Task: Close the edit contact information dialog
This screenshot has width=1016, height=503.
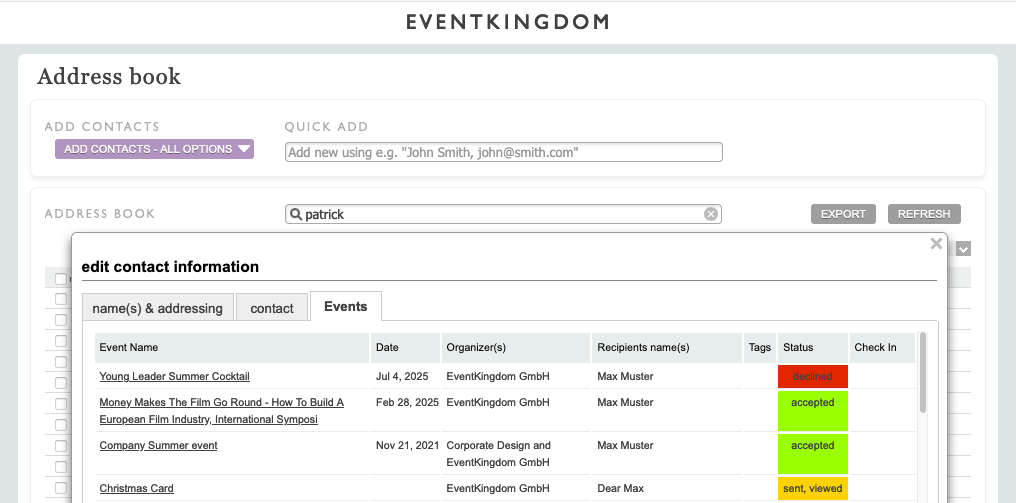Action: (x=936, y=243)
